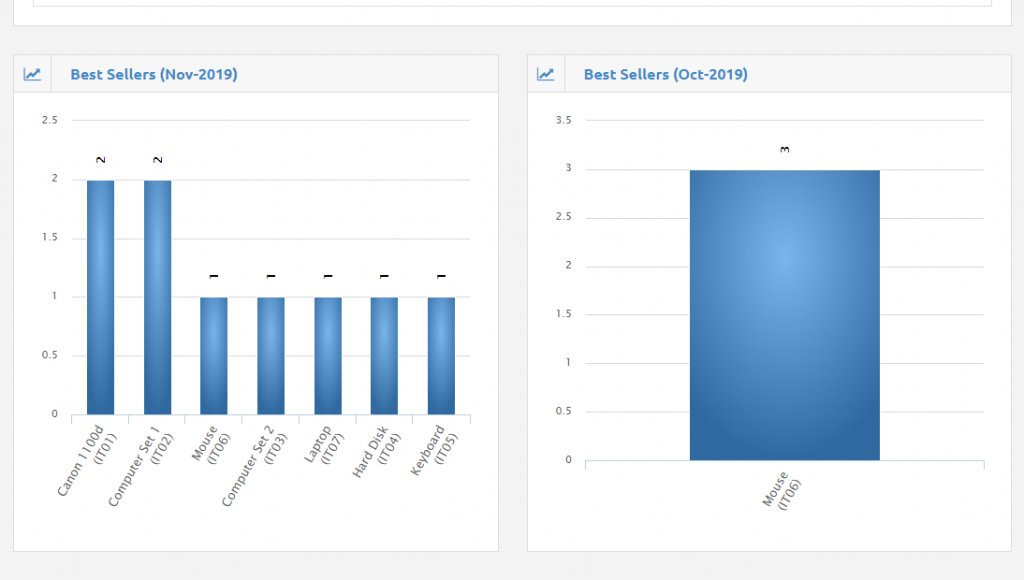1024x580 pixels.
Task: Select the Canon 1100d (IT01) bar
Action: 101,297
